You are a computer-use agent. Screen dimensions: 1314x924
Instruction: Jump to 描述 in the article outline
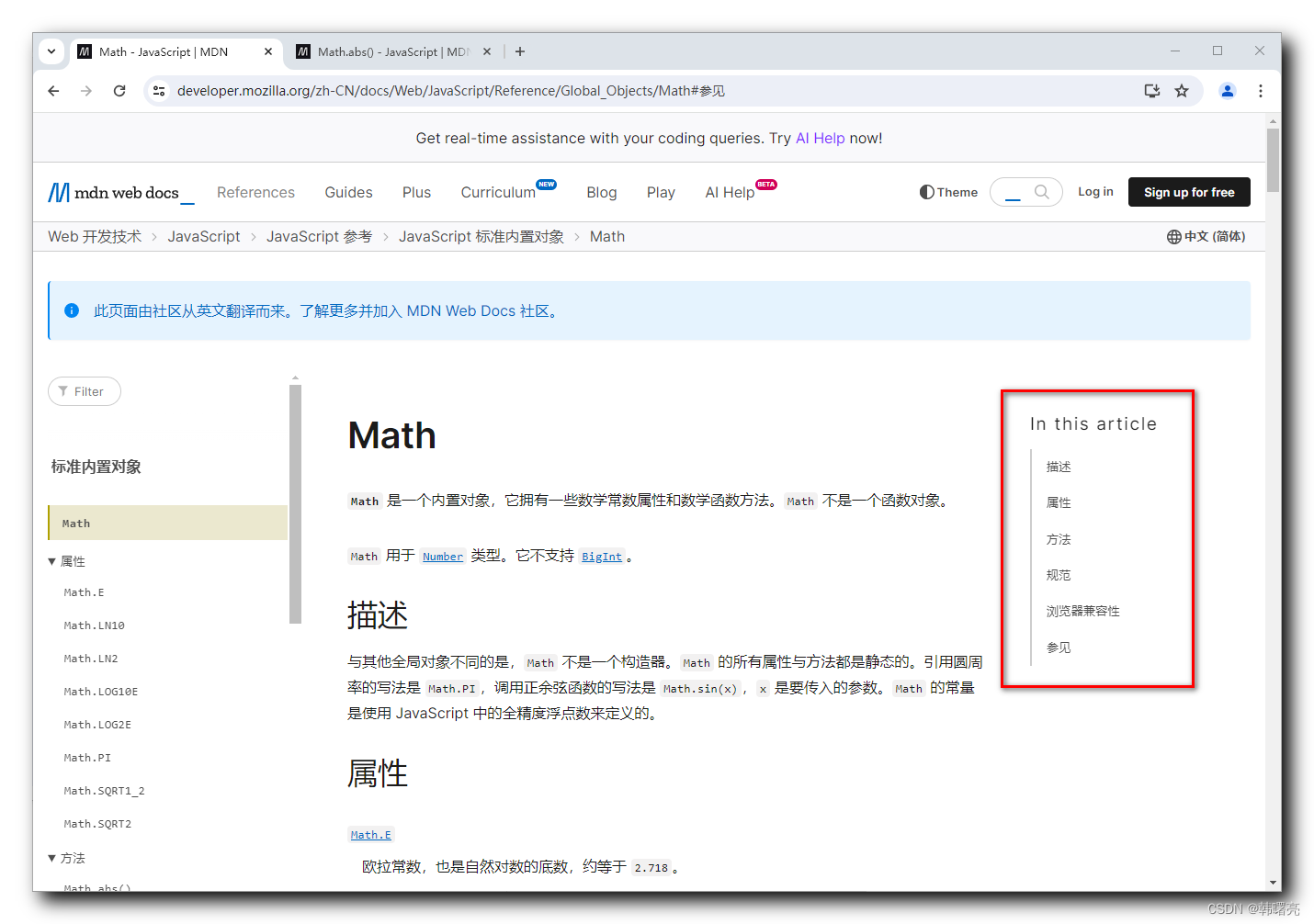pos(1059,467)
